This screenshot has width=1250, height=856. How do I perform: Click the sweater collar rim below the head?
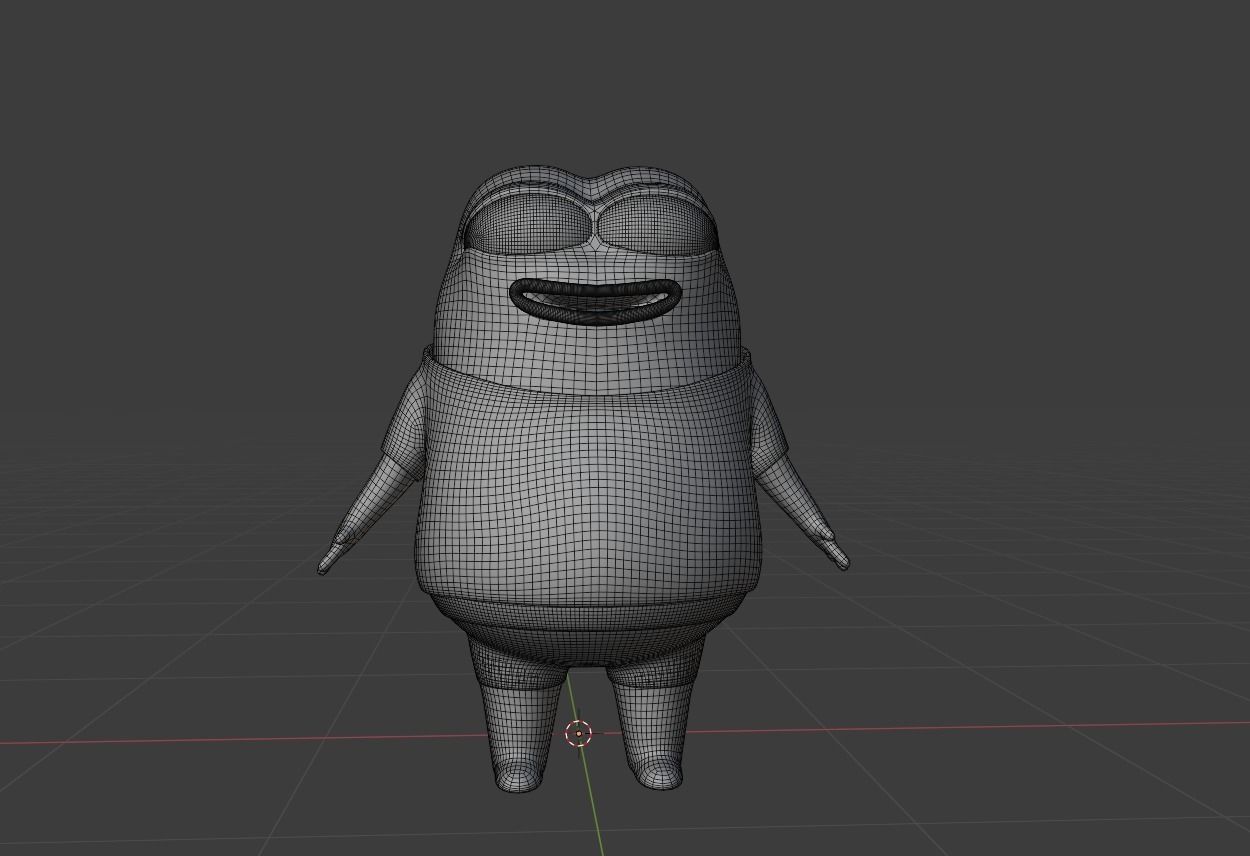588,385
